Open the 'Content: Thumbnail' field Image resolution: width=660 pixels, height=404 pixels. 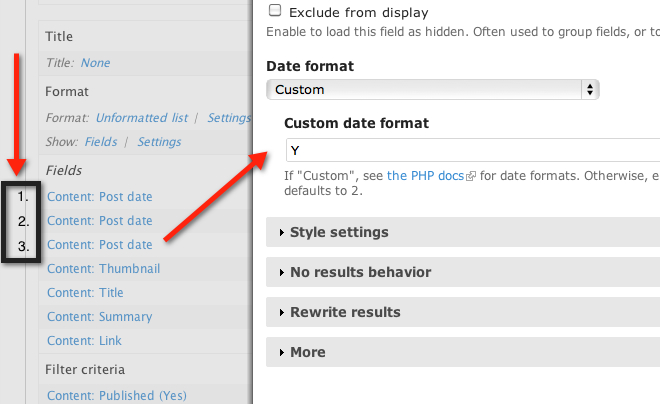tap(103, 269)
